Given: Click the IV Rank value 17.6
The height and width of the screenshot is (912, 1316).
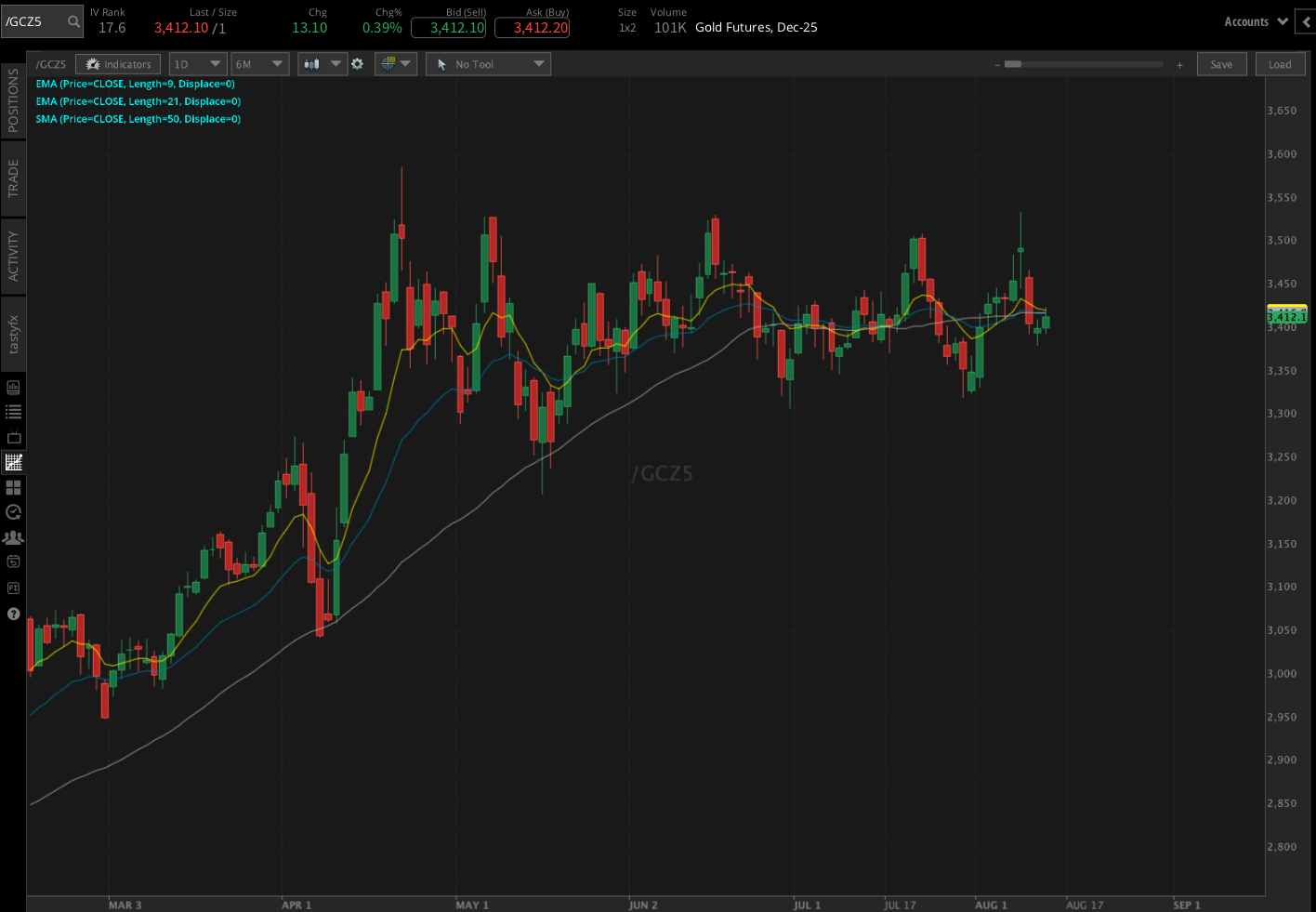Looking at the screenshot, I should pos(112,28).
